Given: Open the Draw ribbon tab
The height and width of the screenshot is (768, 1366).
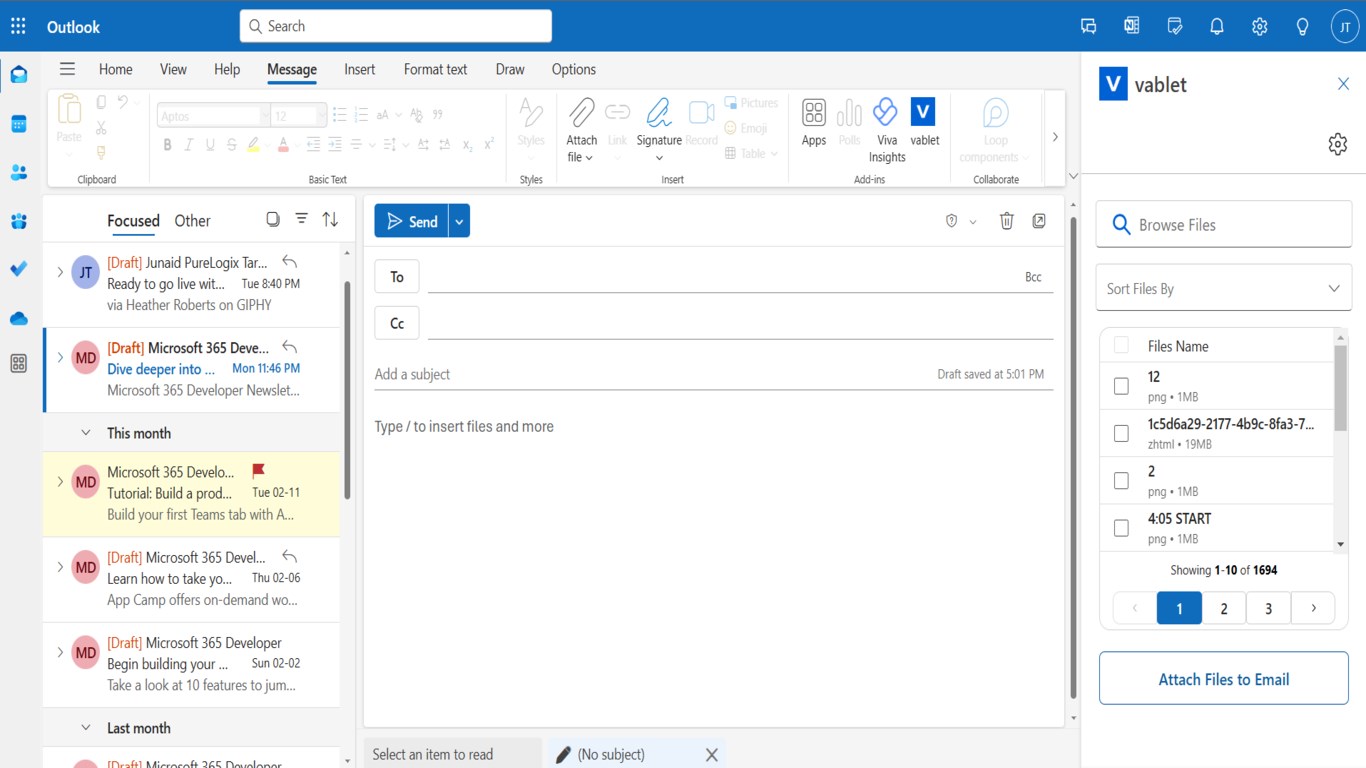Looking at the screenshot, I should tap(510, 69).
